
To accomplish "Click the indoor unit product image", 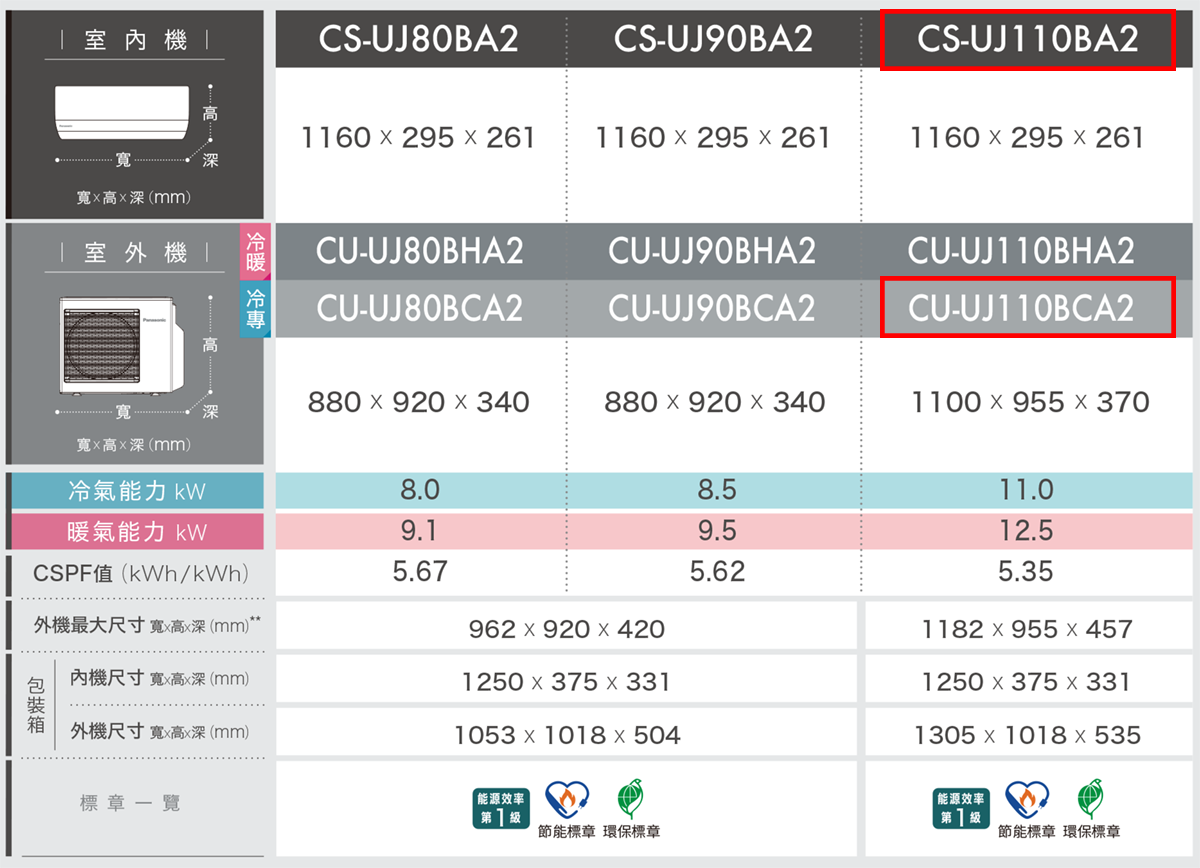I will (121, 112).
